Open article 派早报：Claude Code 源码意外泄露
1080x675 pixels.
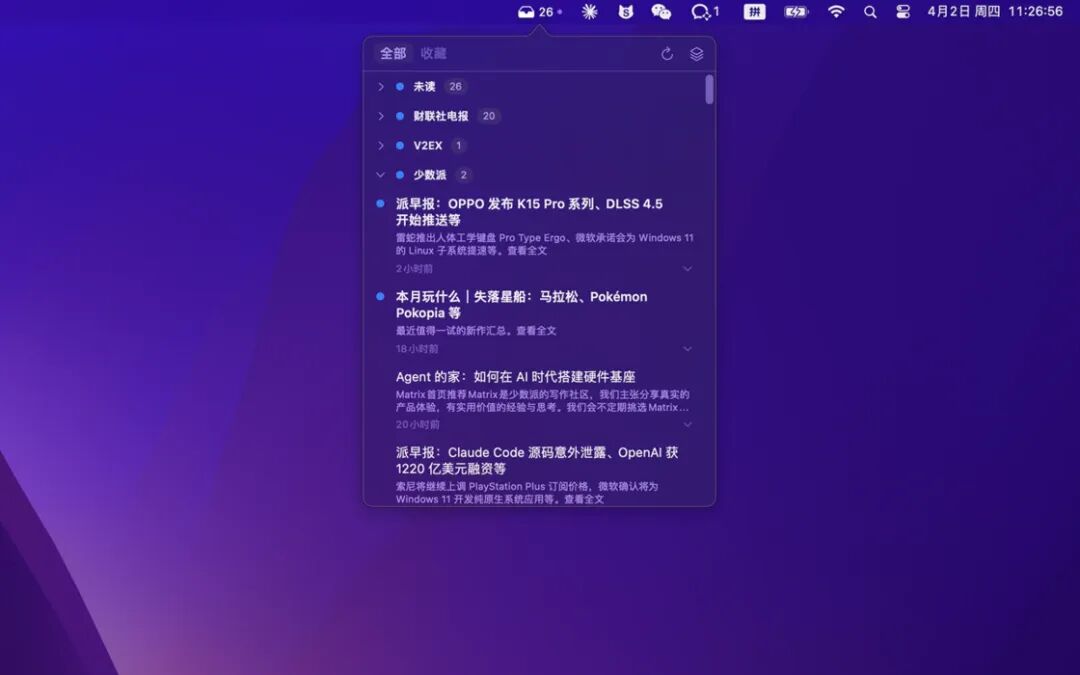pyautogui.click(x=537, y=461)
